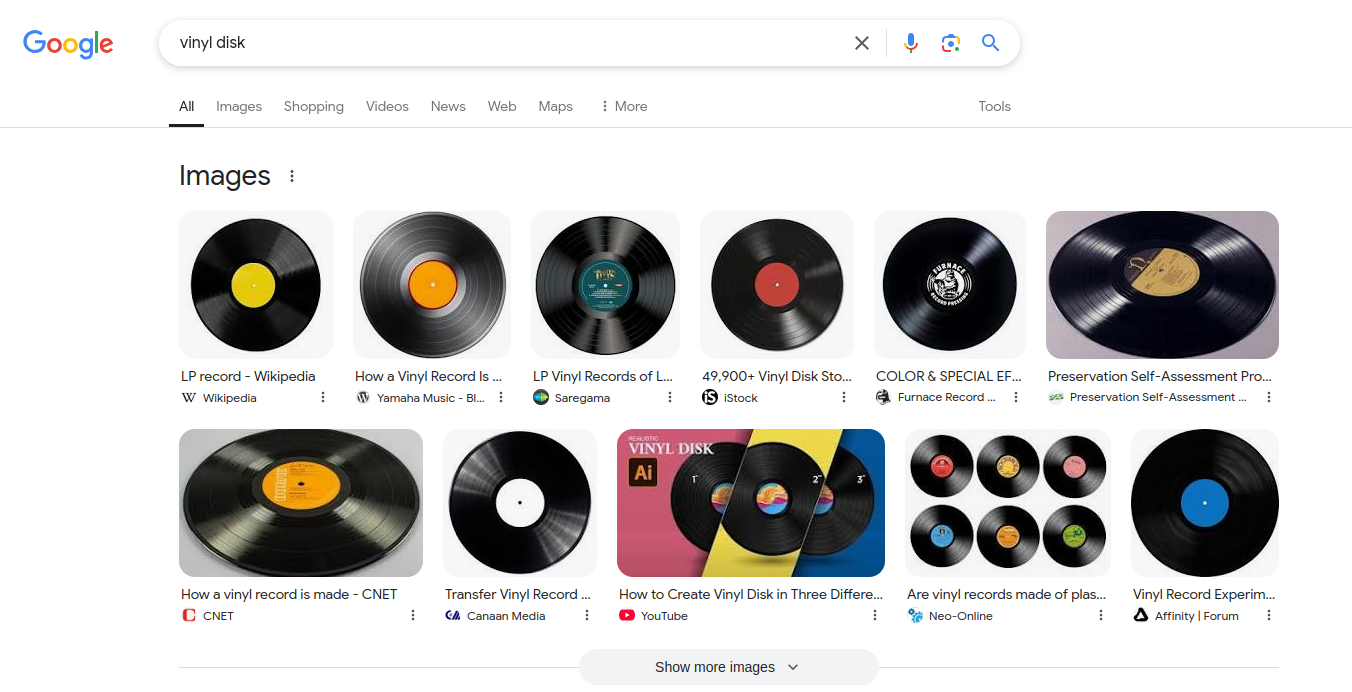
Task: Open three-dot menu for Wikipedia result
Action: [x=323, y=397]
